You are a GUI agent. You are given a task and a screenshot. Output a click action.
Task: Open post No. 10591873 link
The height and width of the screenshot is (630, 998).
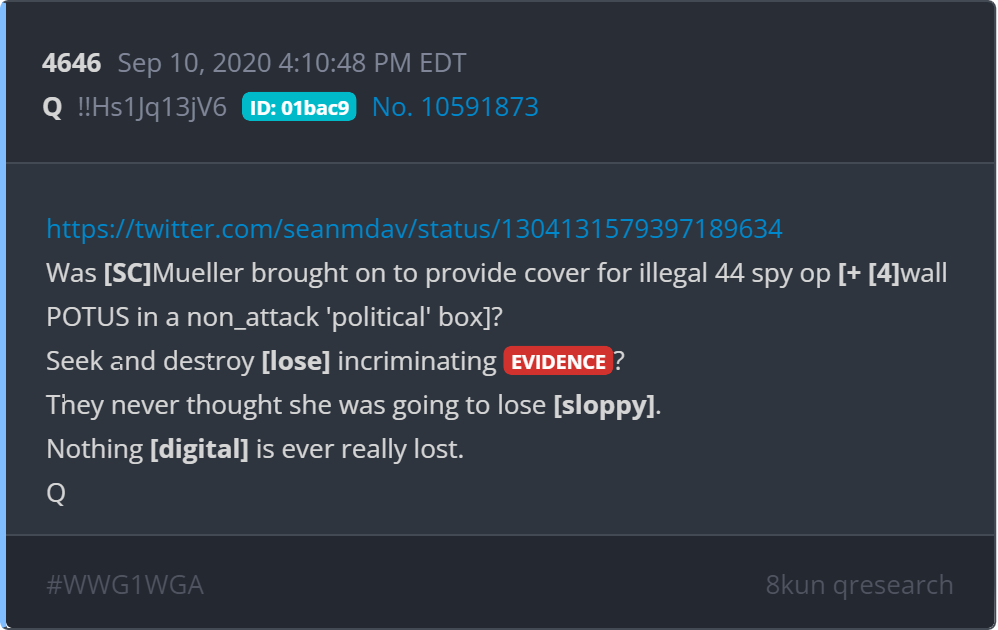[455, 107]
